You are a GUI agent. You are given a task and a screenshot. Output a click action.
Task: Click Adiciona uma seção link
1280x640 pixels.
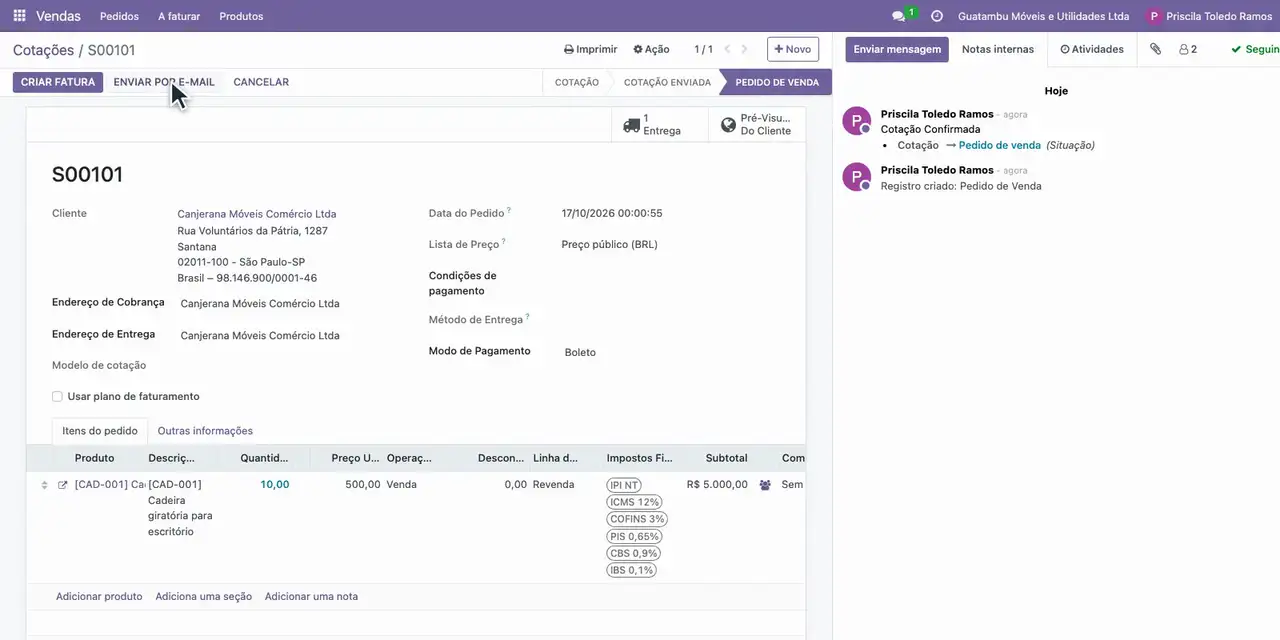coord(204,597)
